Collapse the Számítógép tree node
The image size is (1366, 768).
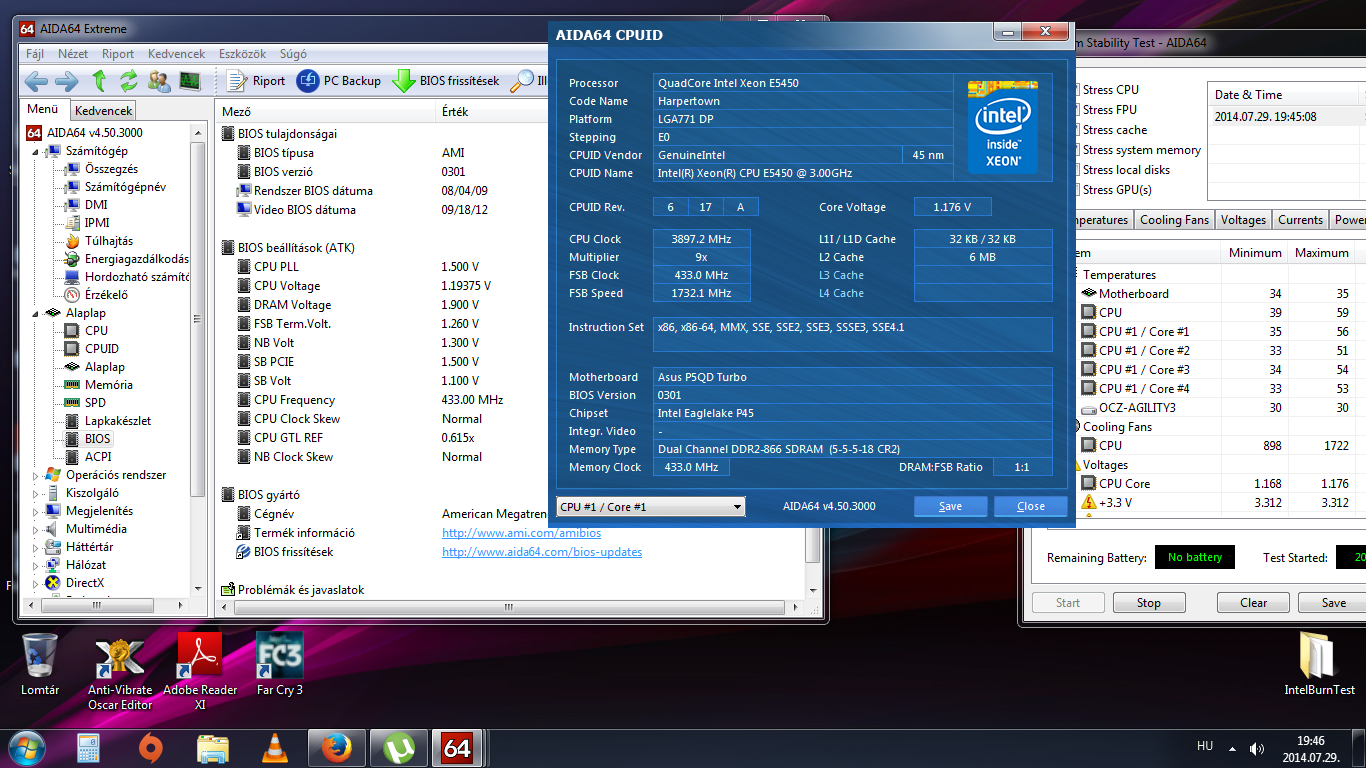coord(37,151)
